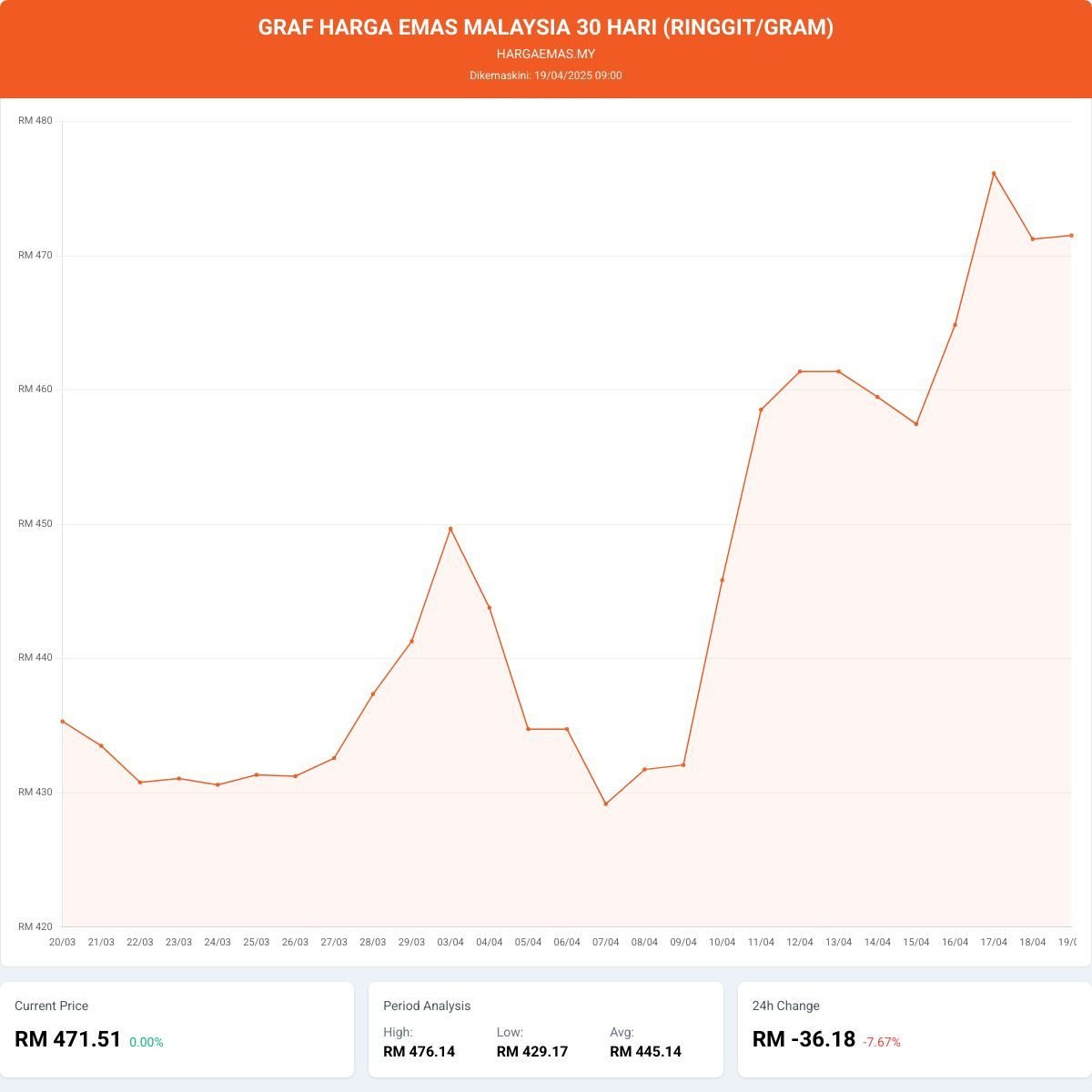Viewport: 1092px width, 1092px height.
Task: Click the 11/04 data point on the line
Action: tap(761, 409)
